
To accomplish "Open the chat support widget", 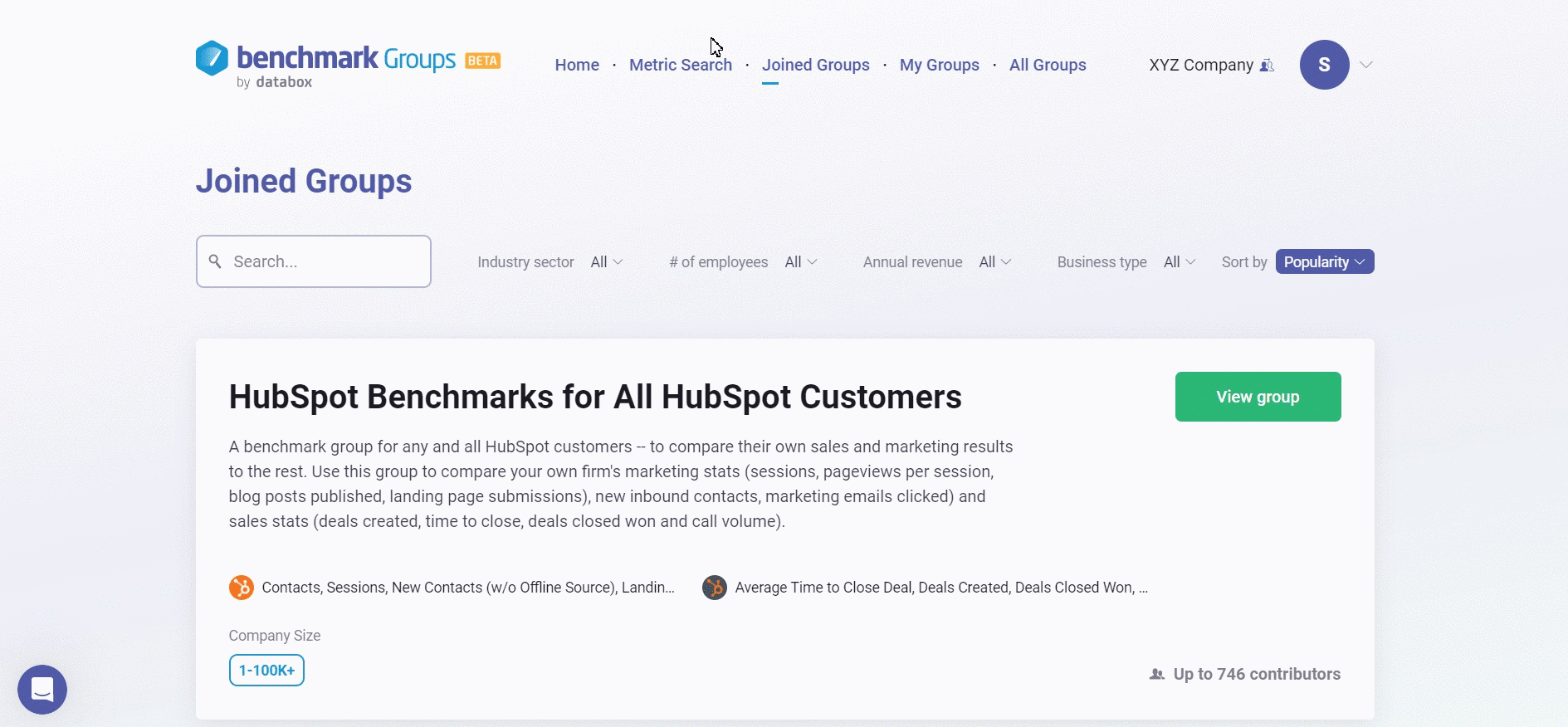I will click(42, 690).
